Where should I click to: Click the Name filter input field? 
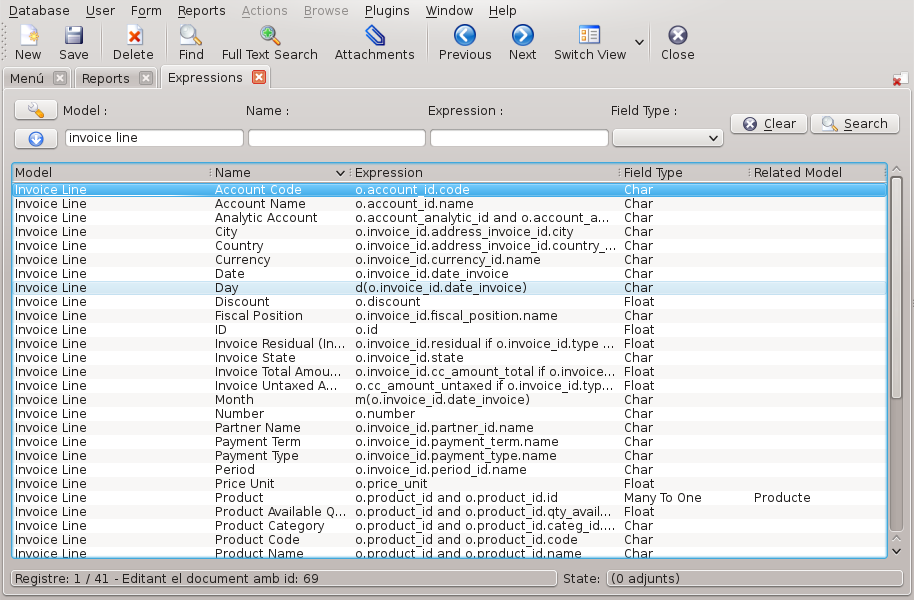tap(337, 138)
